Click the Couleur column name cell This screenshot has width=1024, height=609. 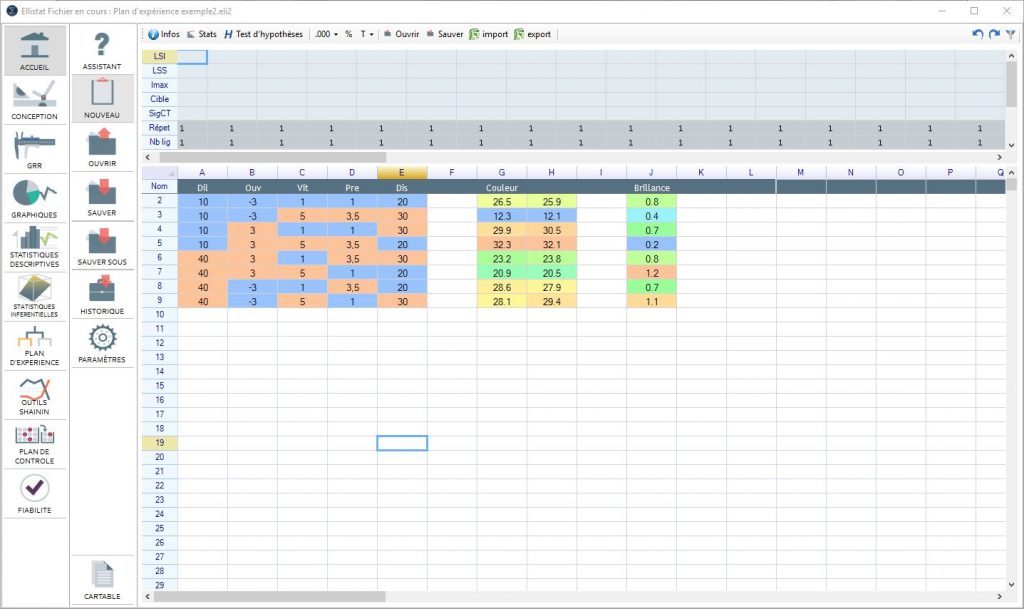502,187
